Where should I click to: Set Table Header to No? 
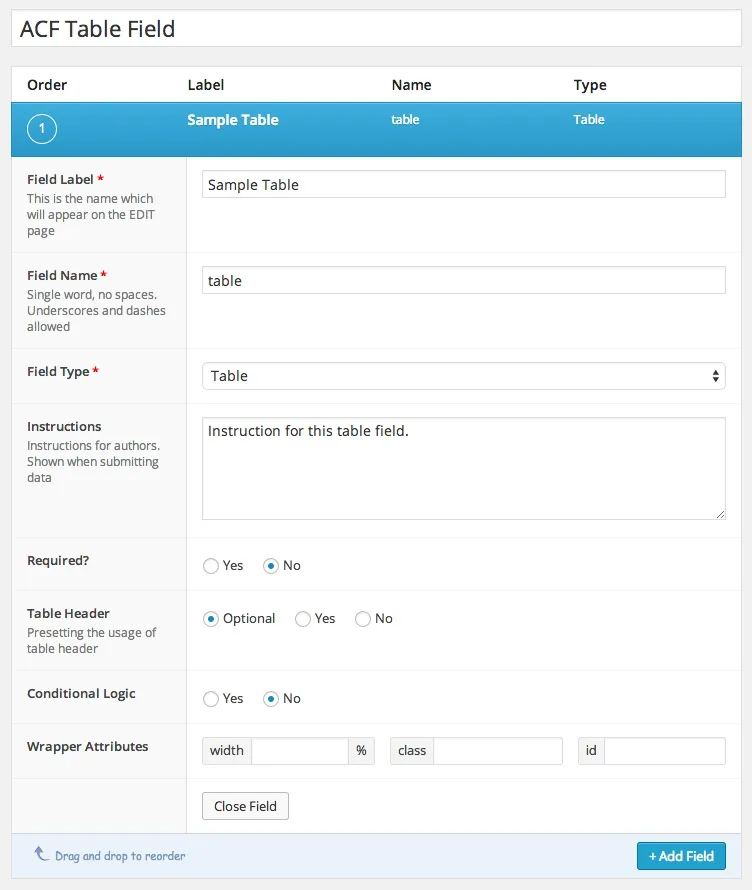click(x=363, y=619)
